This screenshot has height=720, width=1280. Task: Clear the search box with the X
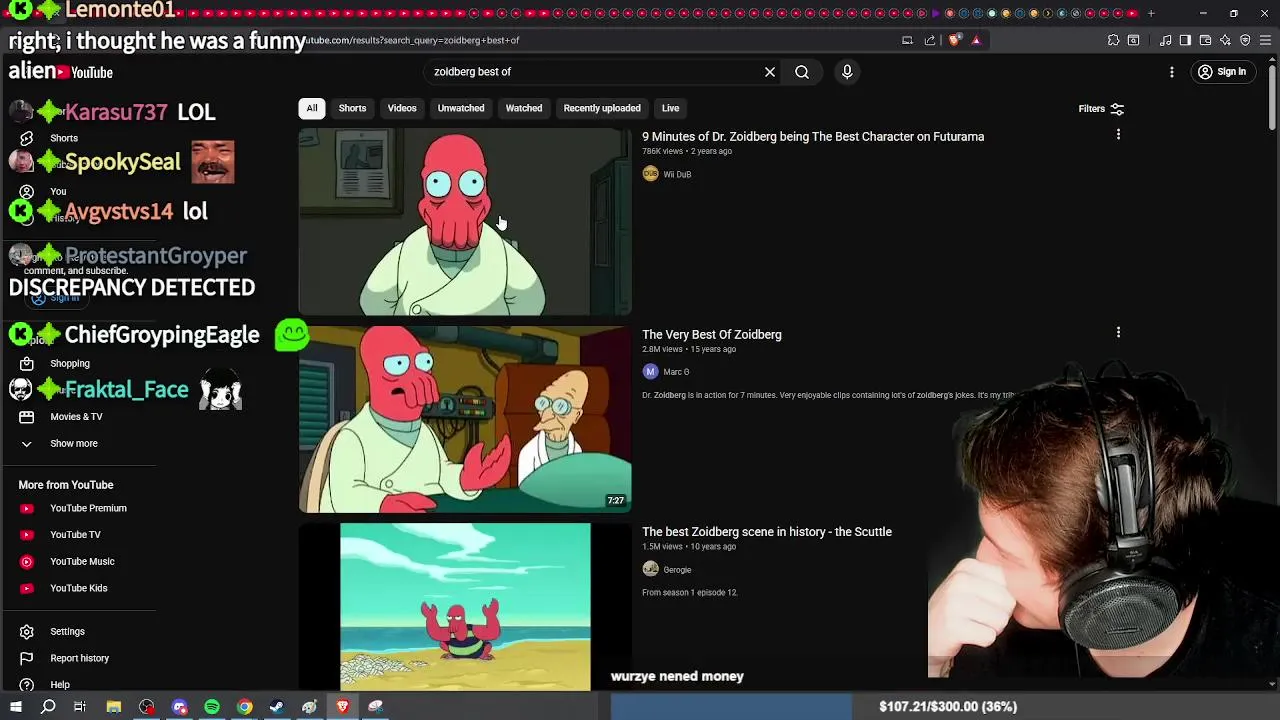[770, 72]
